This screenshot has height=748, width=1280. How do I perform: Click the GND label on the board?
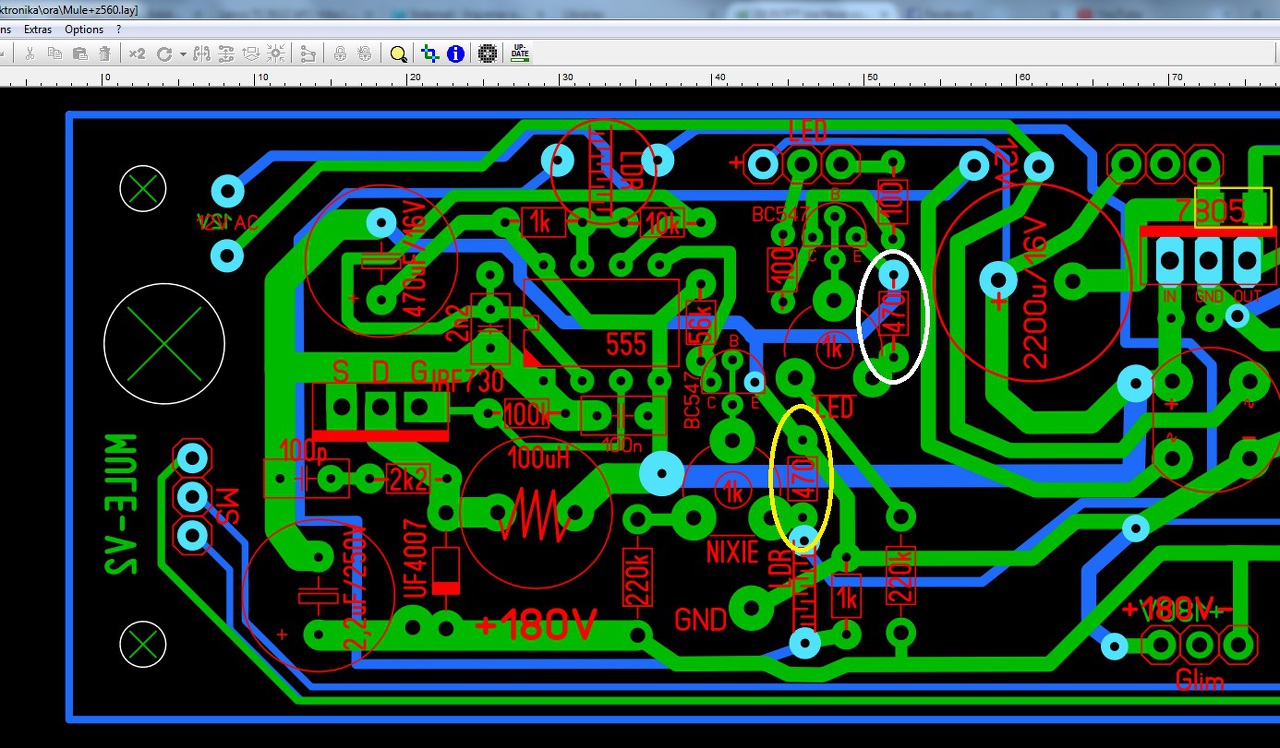click(x=700, y=620)
